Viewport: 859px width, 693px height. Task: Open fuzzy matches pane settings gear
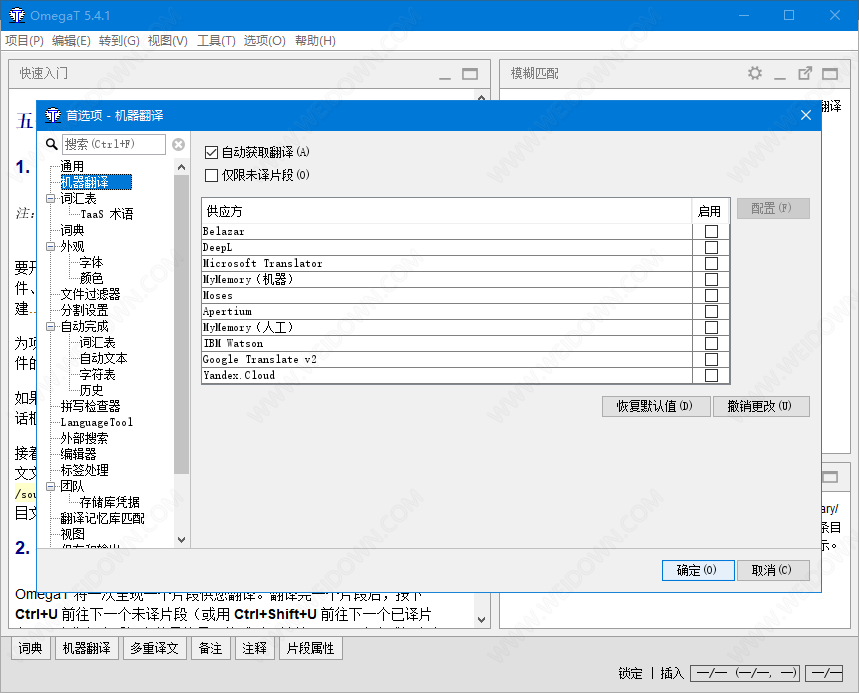[755, 73]
